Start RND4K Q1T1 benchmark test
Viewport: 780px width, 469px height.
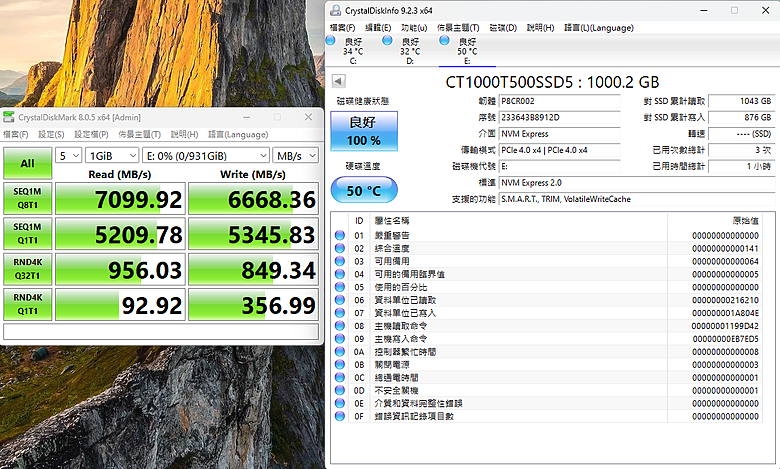[x=27, y=304]
